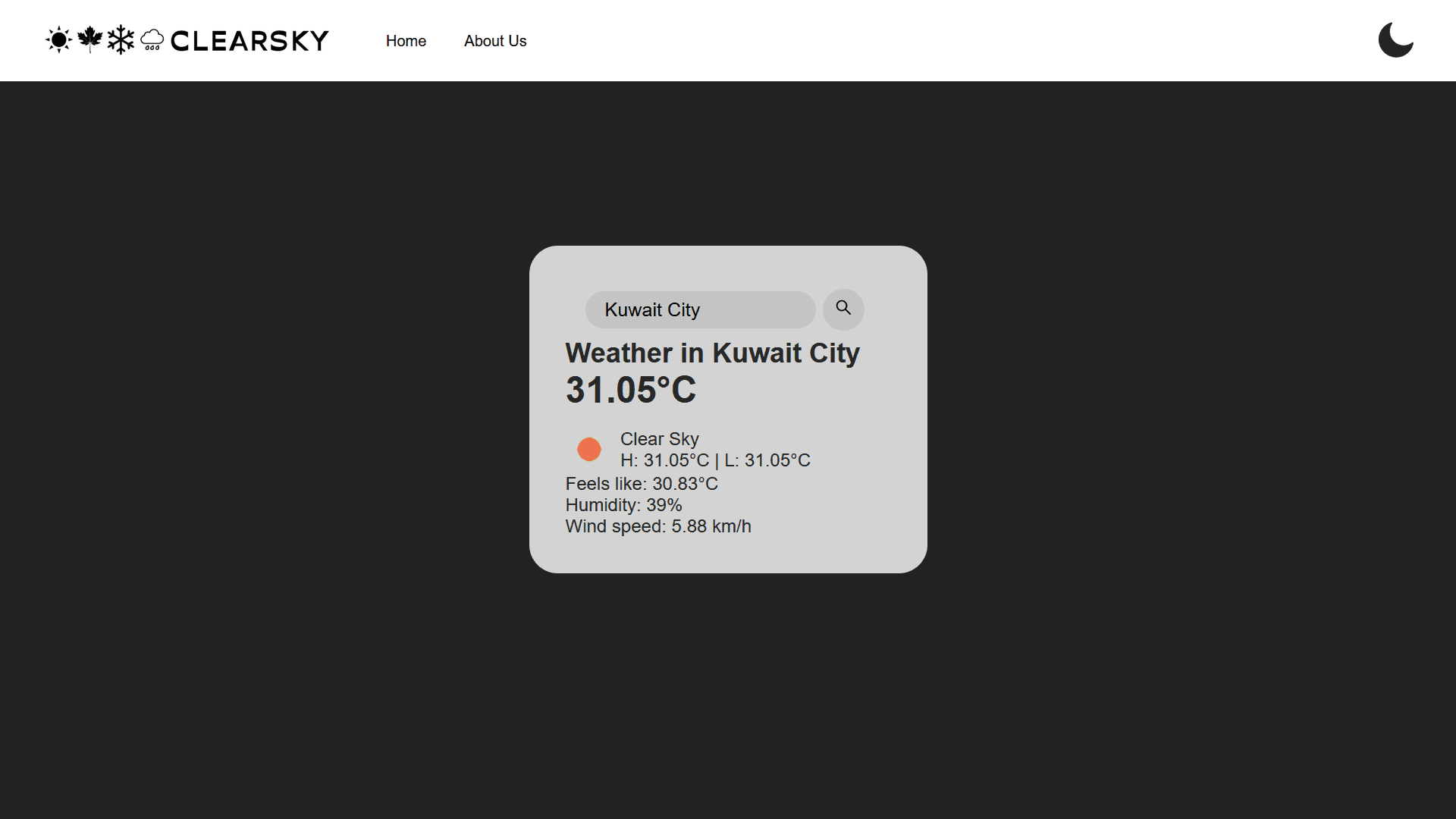Click the high and low temperature line
The height and width of the screenshot is (819, 1456).
pyautogui.click(x=715, y=460)
